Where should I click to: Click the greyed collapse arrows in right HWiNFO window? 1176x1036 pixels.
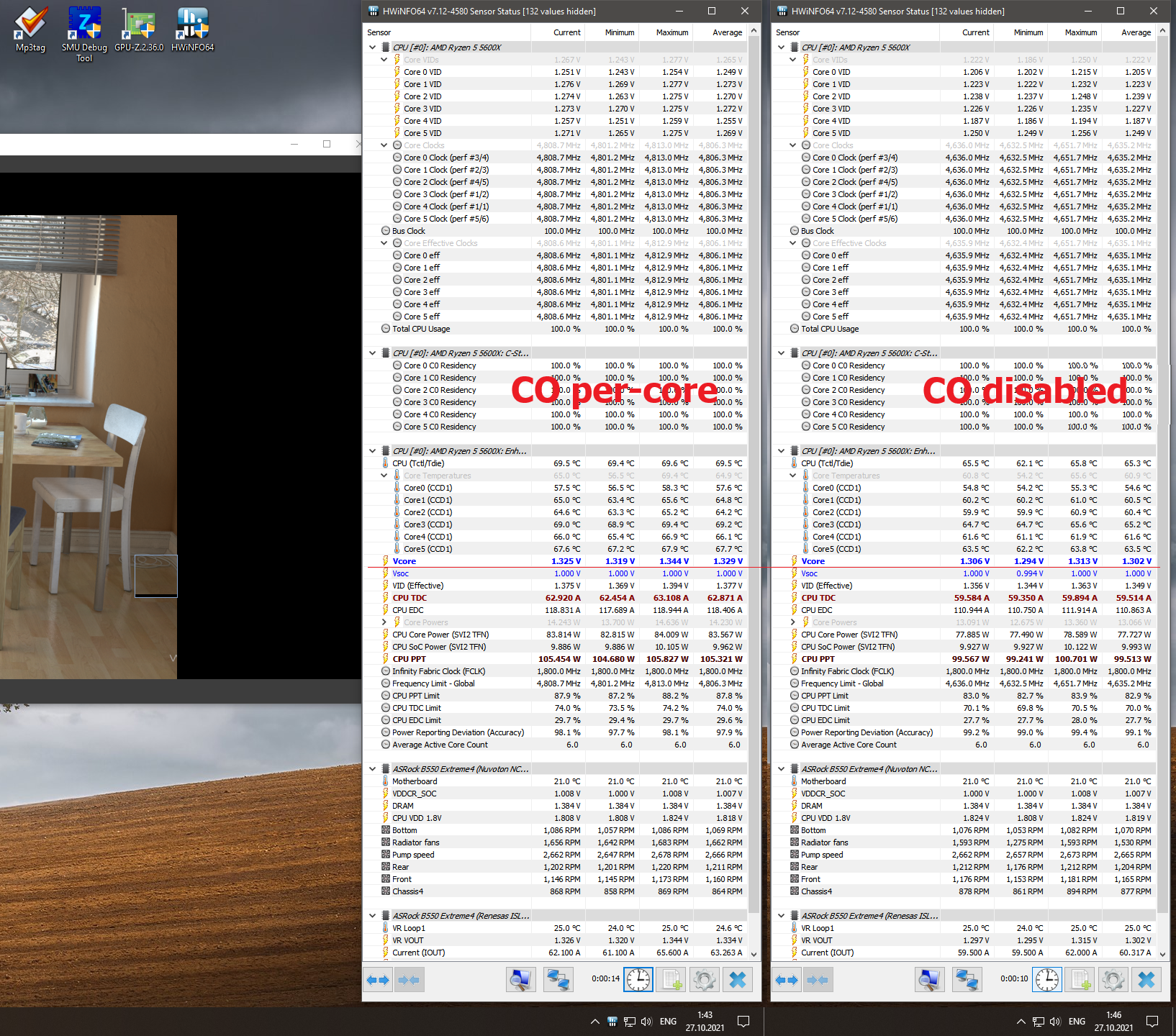pyautogui.click(x=818, y=979)
